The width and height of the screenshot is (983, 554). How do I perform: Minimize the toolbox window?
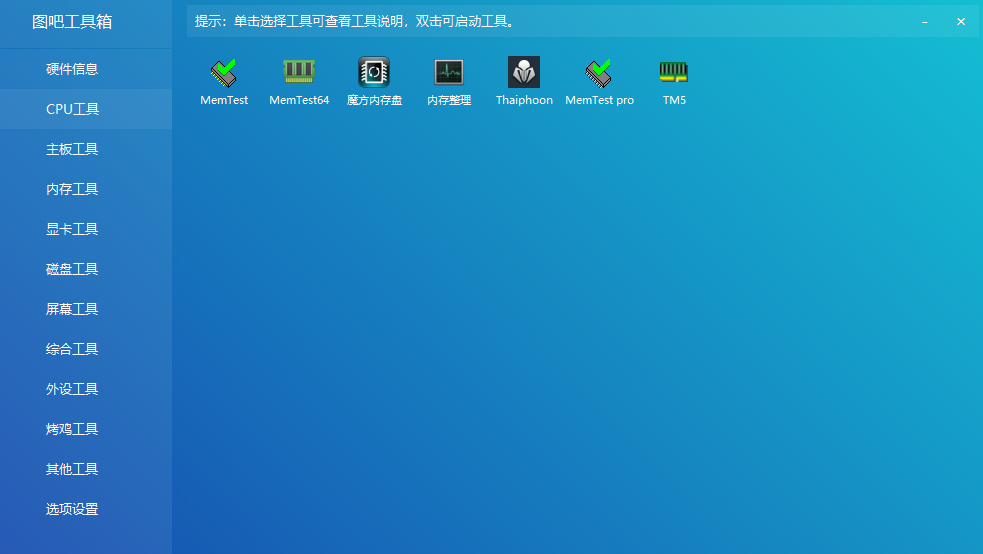click(925, 22)
